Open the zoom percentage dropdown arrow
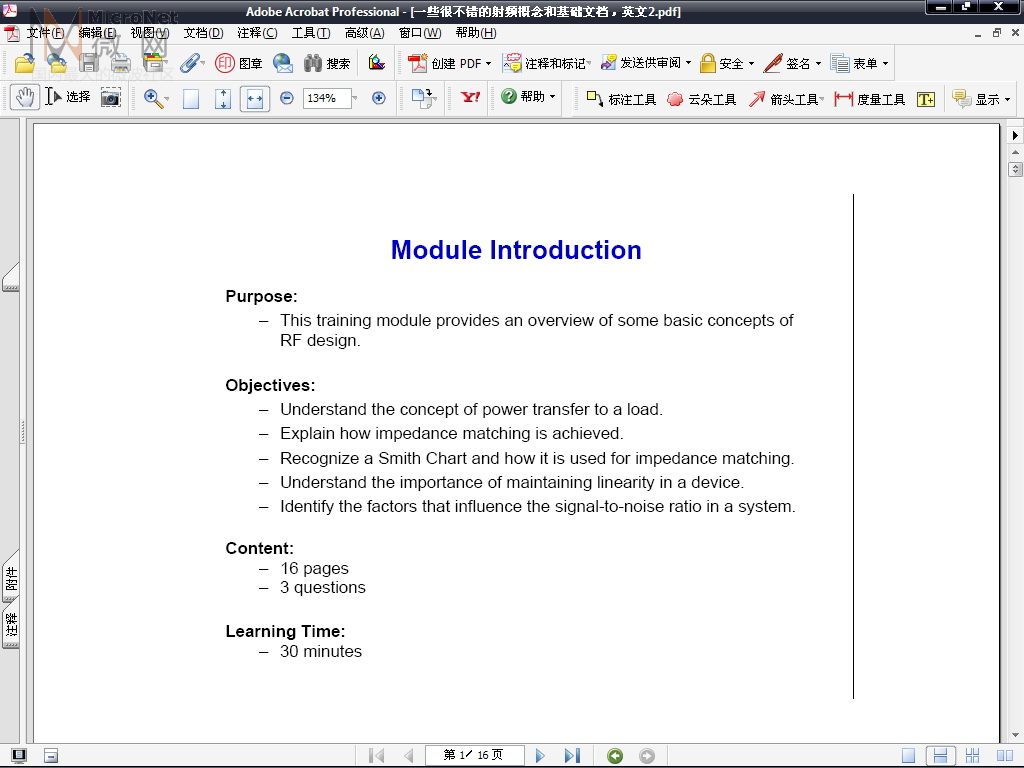This screenshot has height=768, width=1024. point(355,98)
